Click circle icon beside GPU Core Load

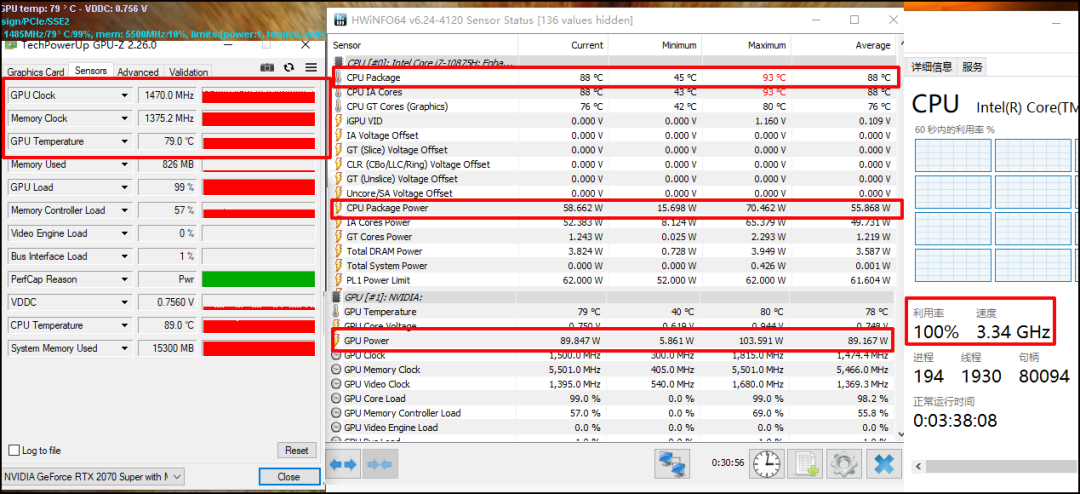[337, 398]
